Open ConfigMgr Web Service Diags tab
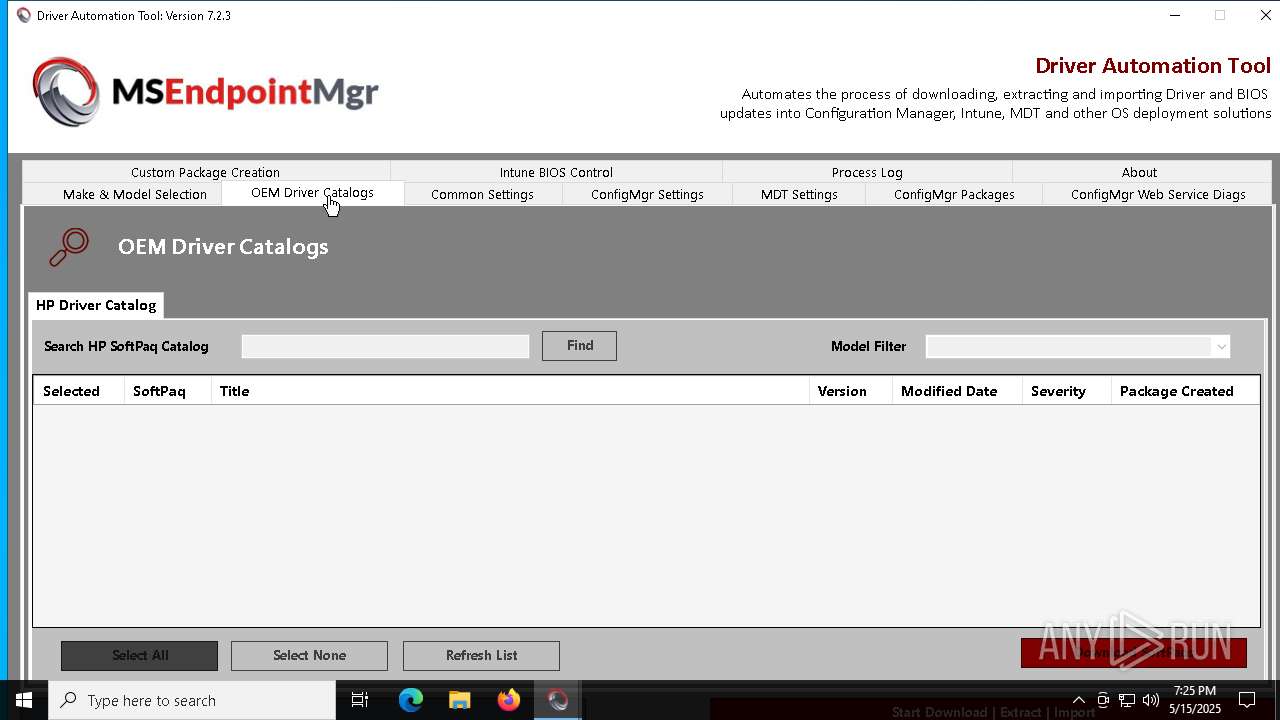This screenshot has width=1280, height=720. (x=1158, y=194)
